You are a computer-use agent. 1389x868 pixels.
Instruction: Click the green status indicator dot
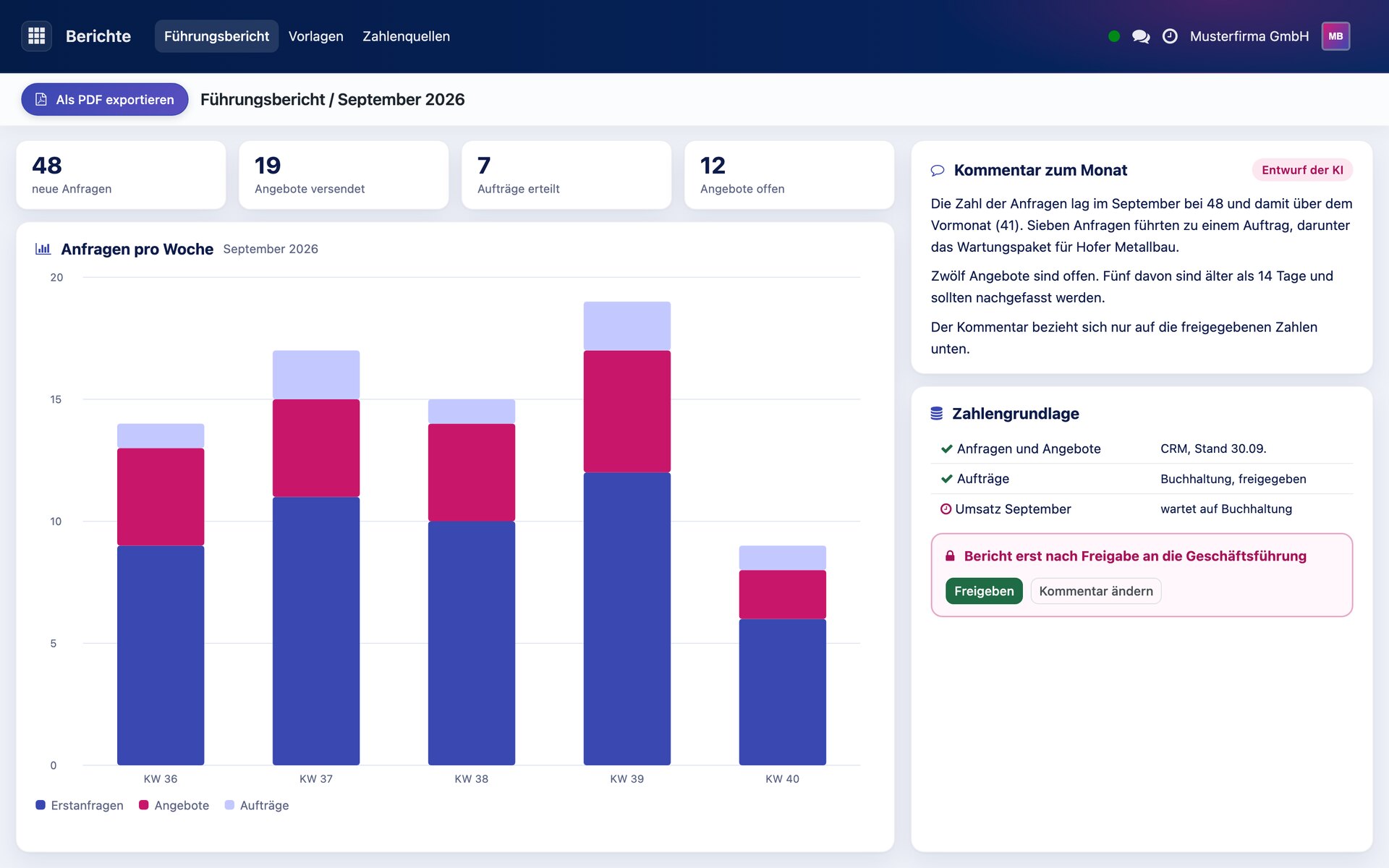point(1114,36)
